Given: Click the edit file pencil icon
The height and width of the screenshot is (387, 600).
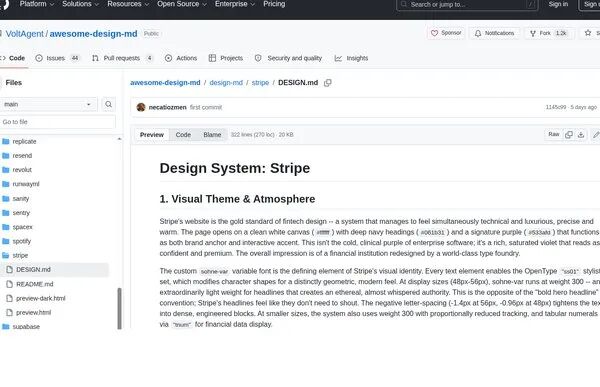Looking at the screenshot, I should tap(596, 134).
